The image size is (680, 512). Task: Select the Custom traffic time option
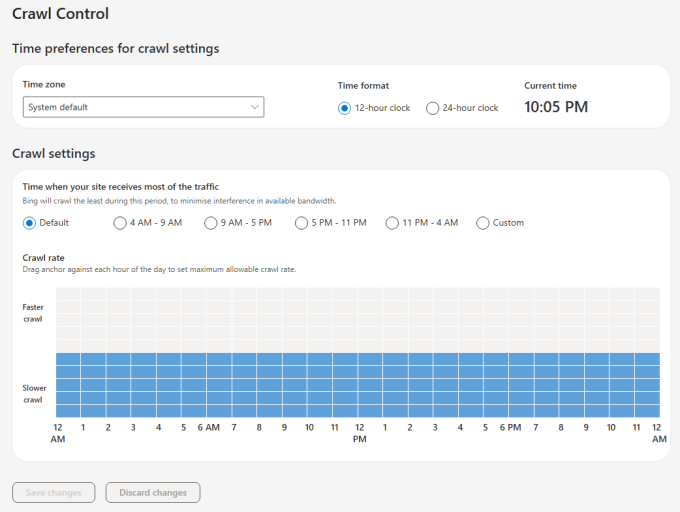pyautogui.click(x=482, y=223)
